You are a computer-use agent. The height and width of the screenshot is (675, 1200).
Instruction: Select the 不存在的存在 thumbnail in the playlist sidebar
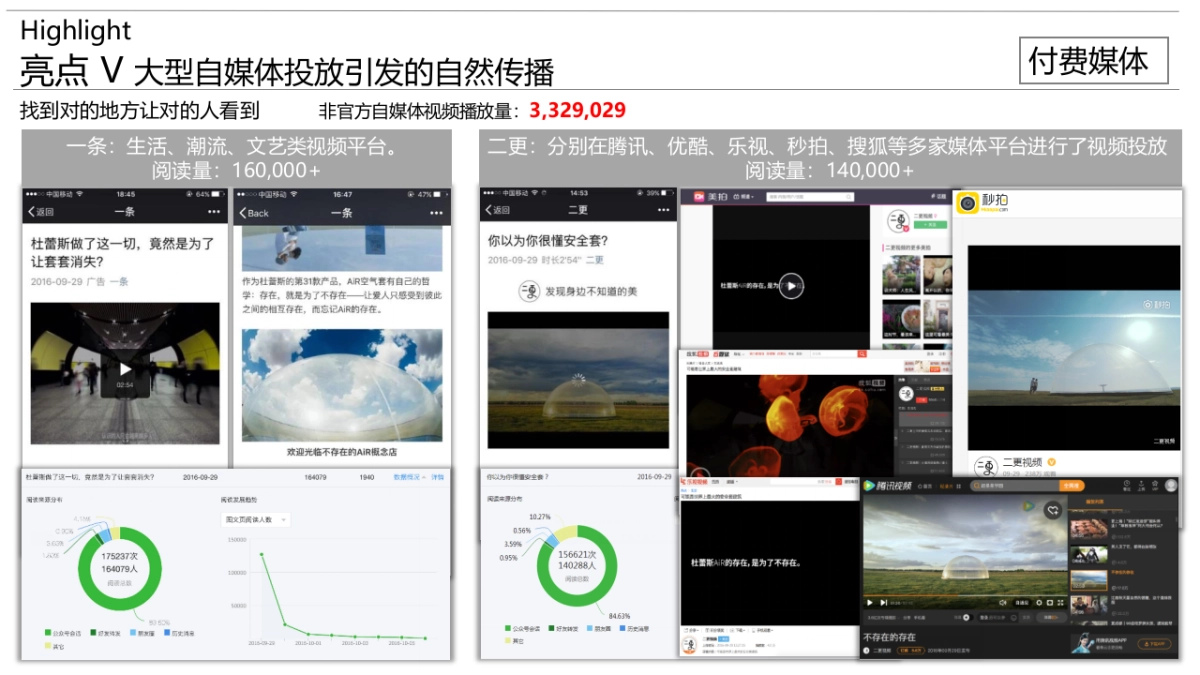[1089, 580]
